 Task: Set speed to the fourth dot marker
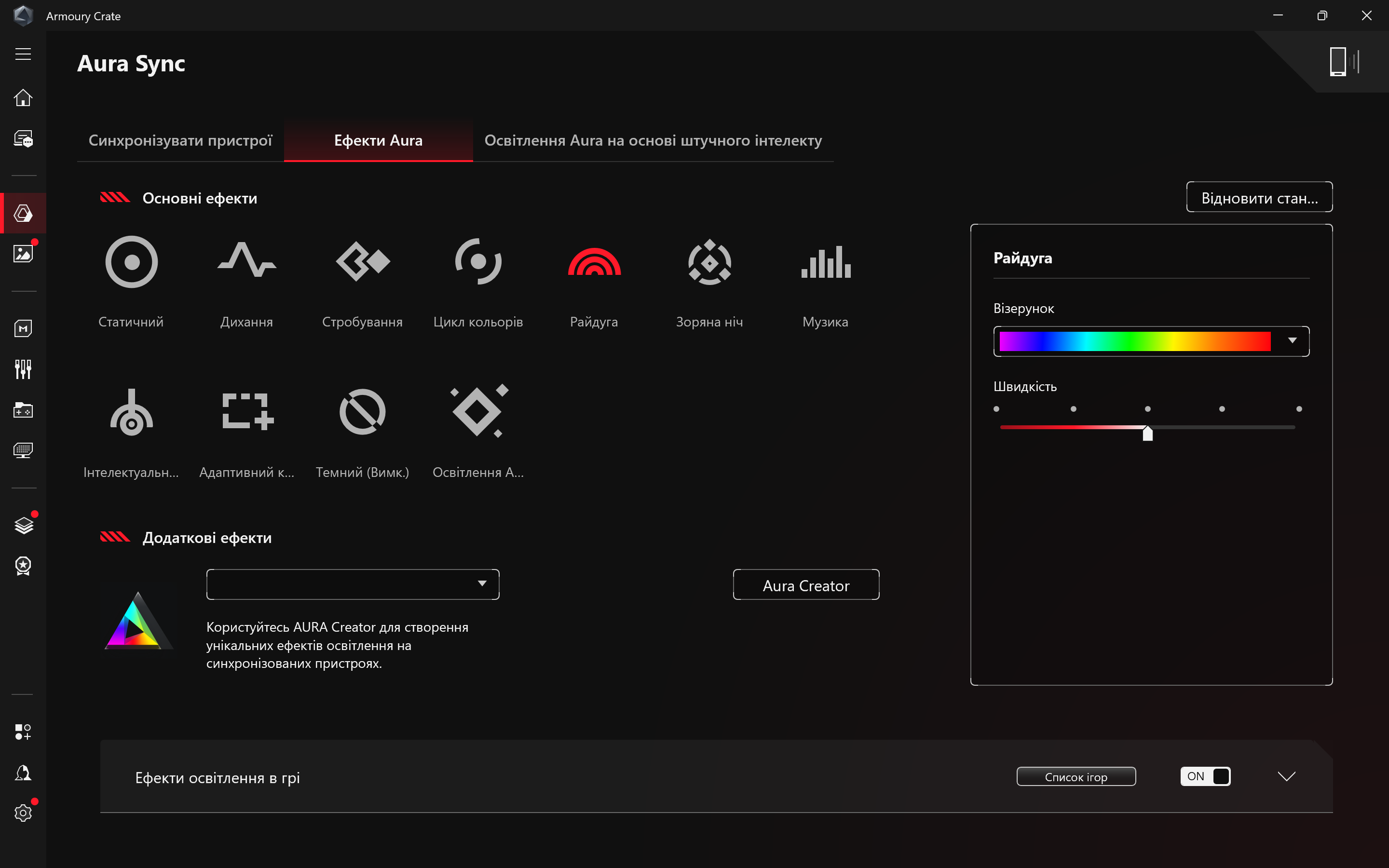coord(1222,409)
